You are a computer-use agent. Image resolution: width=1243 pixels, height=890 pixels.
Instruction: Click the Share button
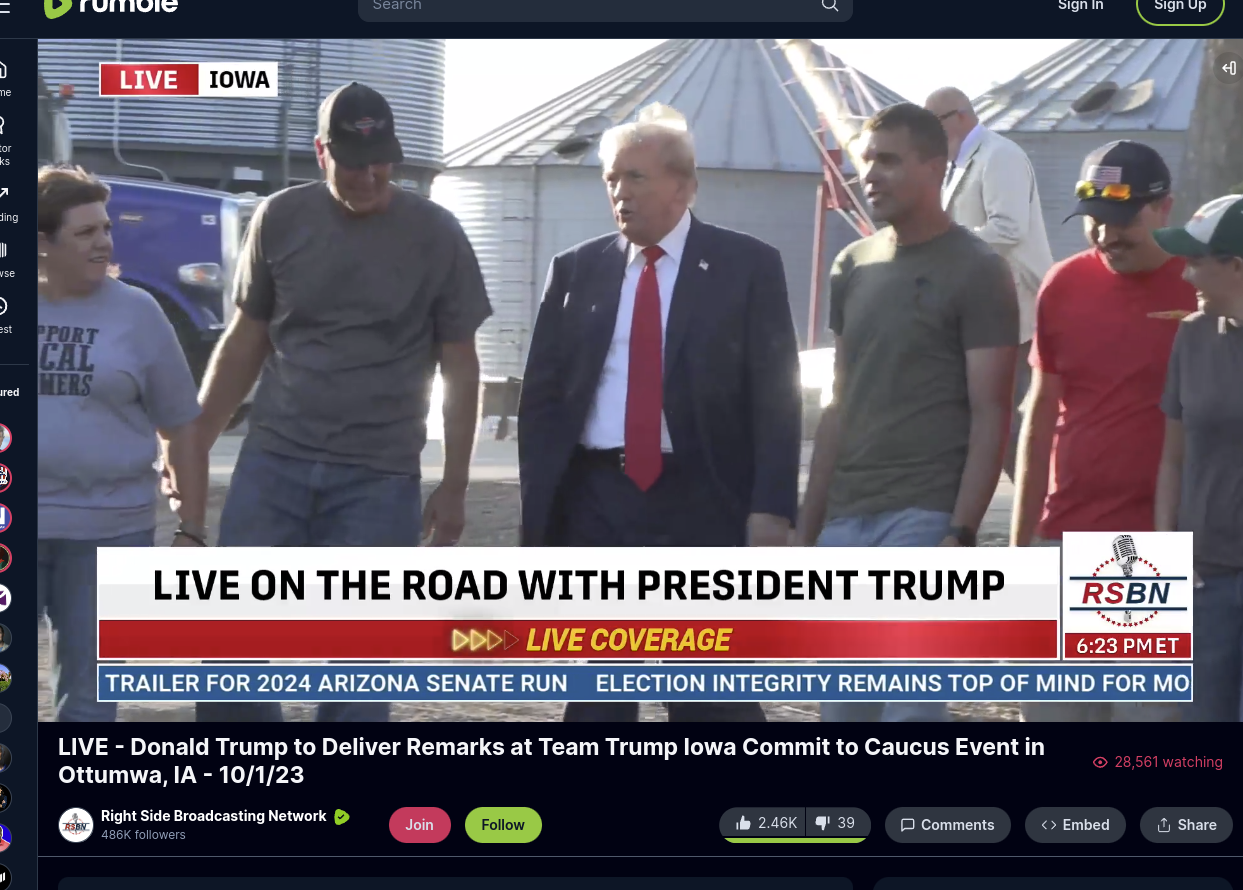(1186, 825)
